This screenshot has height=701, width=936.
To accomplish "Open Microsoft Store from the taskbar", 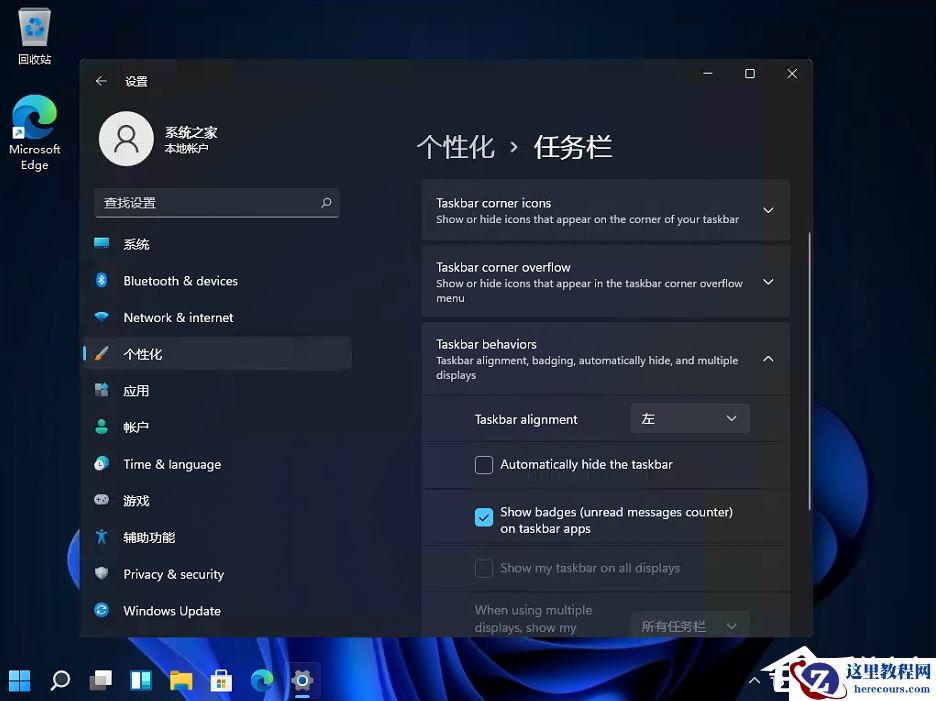I will 221,680.
